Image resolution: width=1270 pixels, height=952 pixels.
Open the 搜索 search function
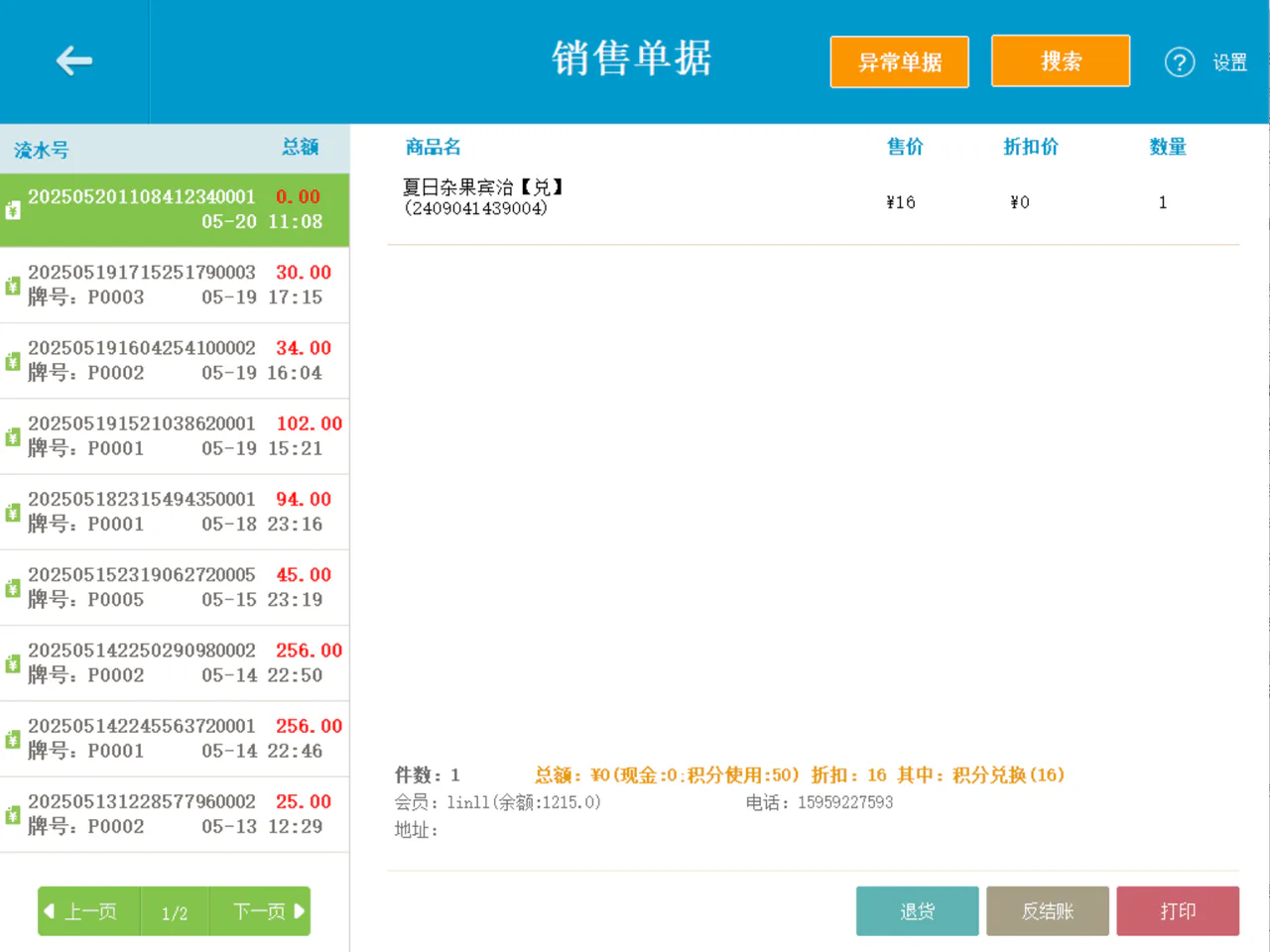[1061, 61]
